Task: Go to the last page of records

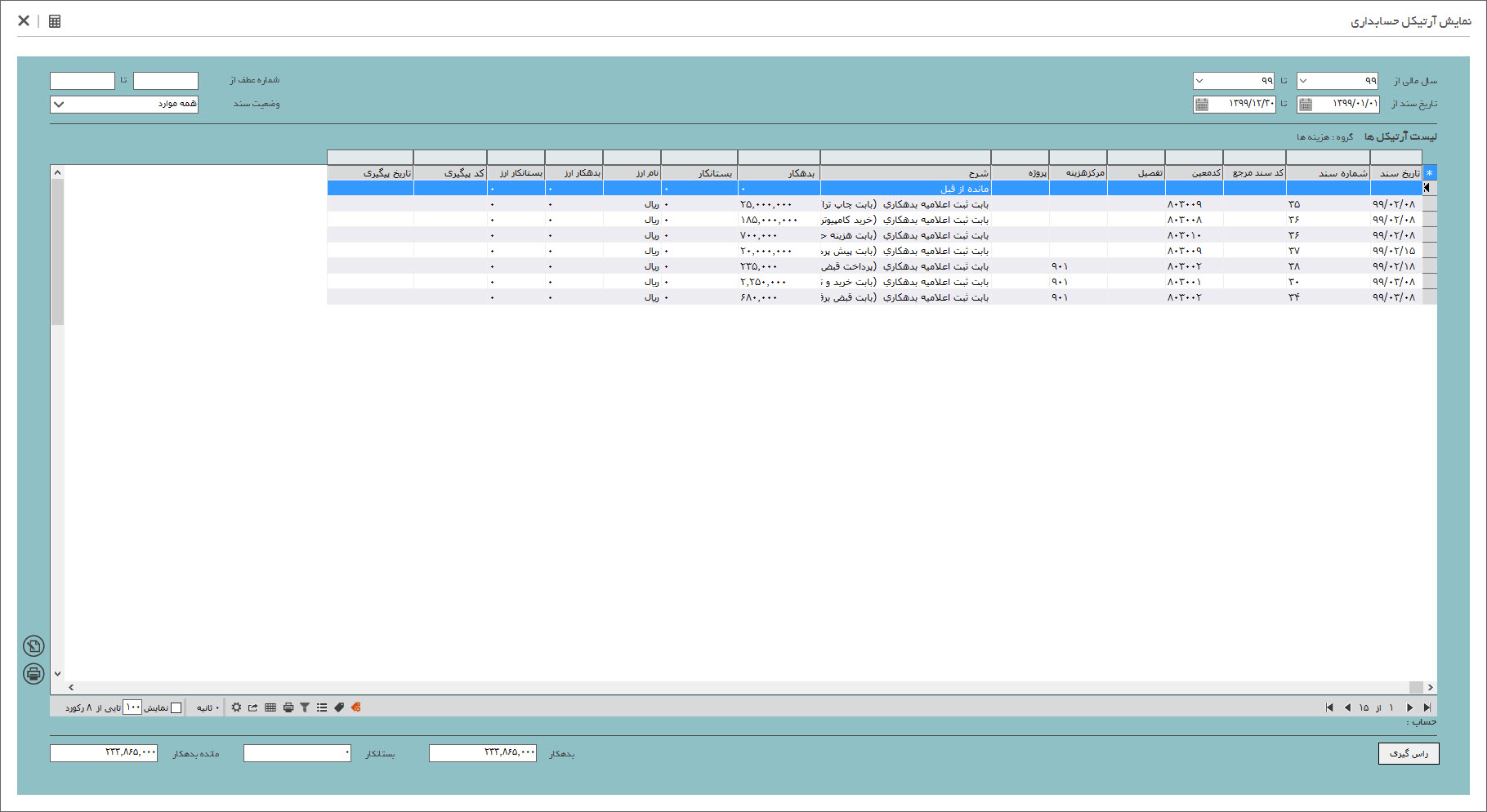Action: point(1427,707)
